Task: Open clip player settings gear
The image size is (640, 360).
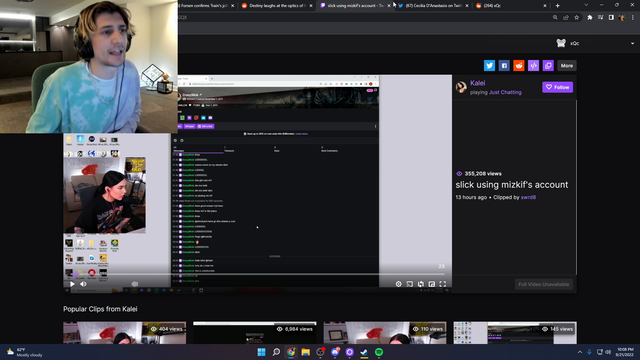Action: coord(398,284)
